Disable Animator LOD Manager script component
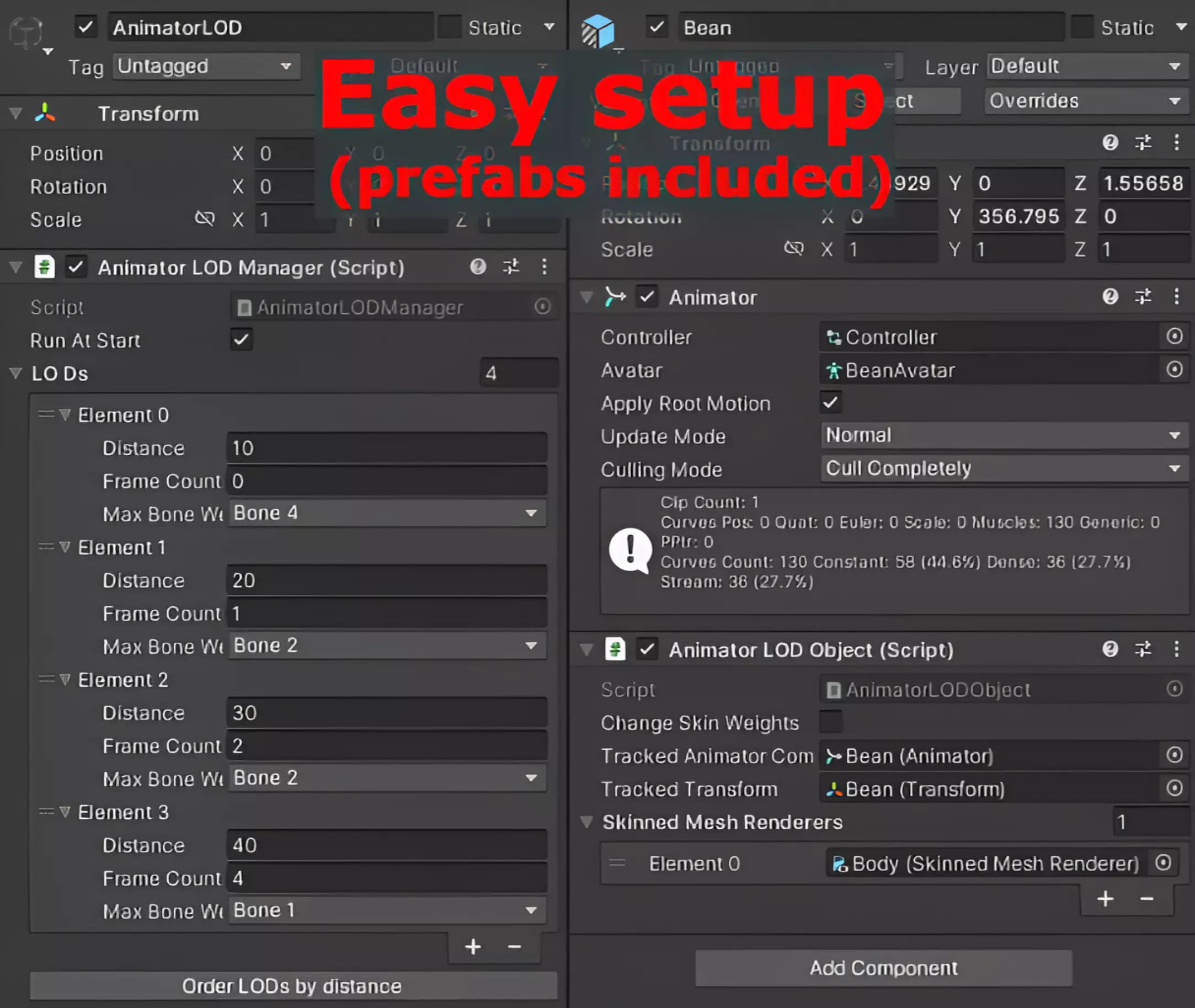The image size is (1195, 1008). (x=76, y=267)
